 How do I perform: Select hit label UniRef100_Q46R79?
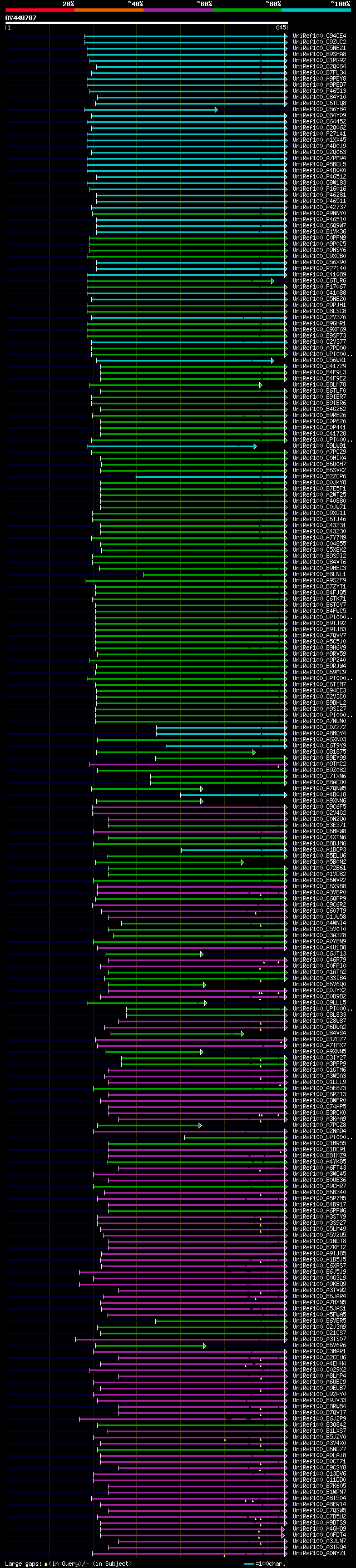319,960
